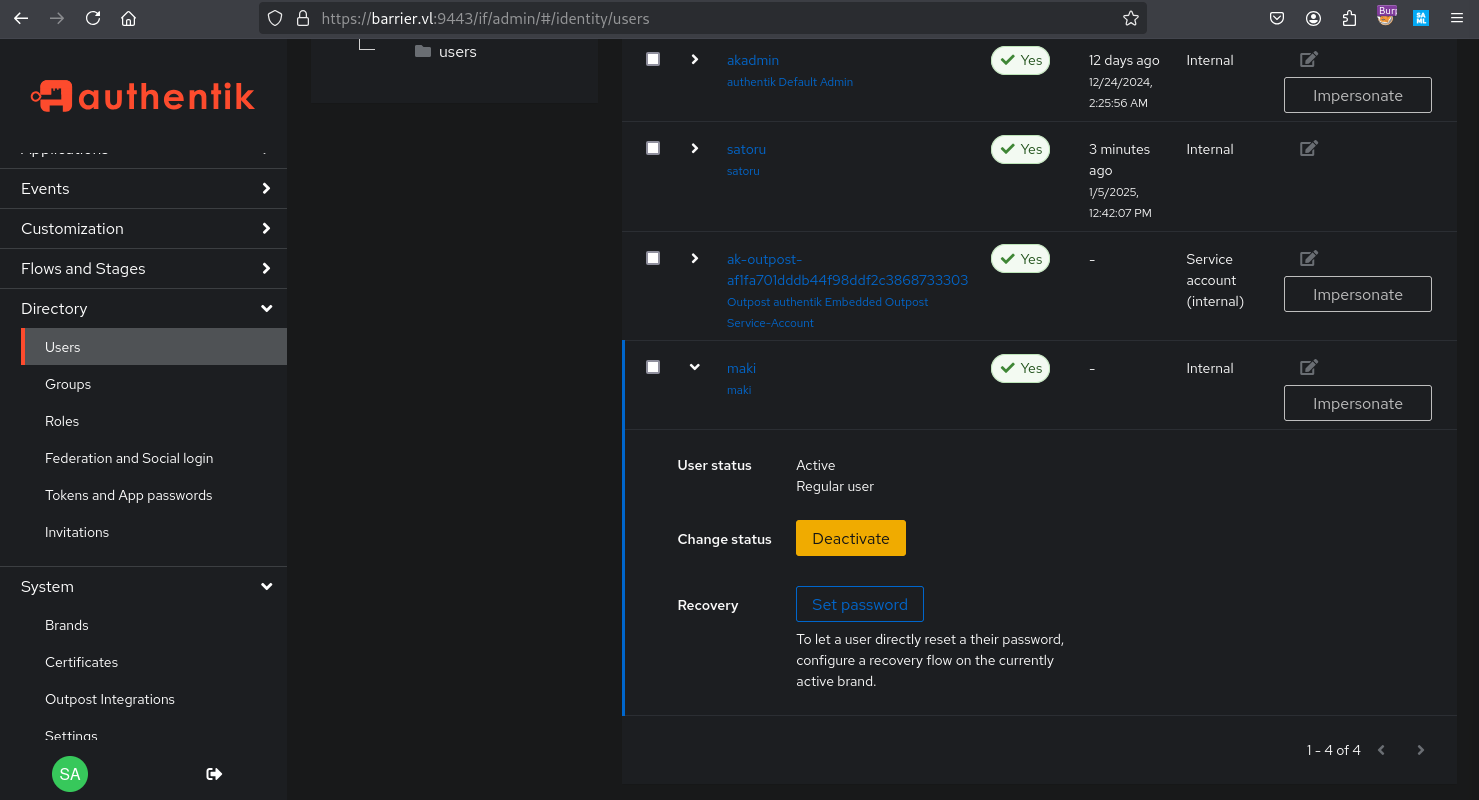
Task: Open the Firefox application menu
Action: (x=1457, y=18)
